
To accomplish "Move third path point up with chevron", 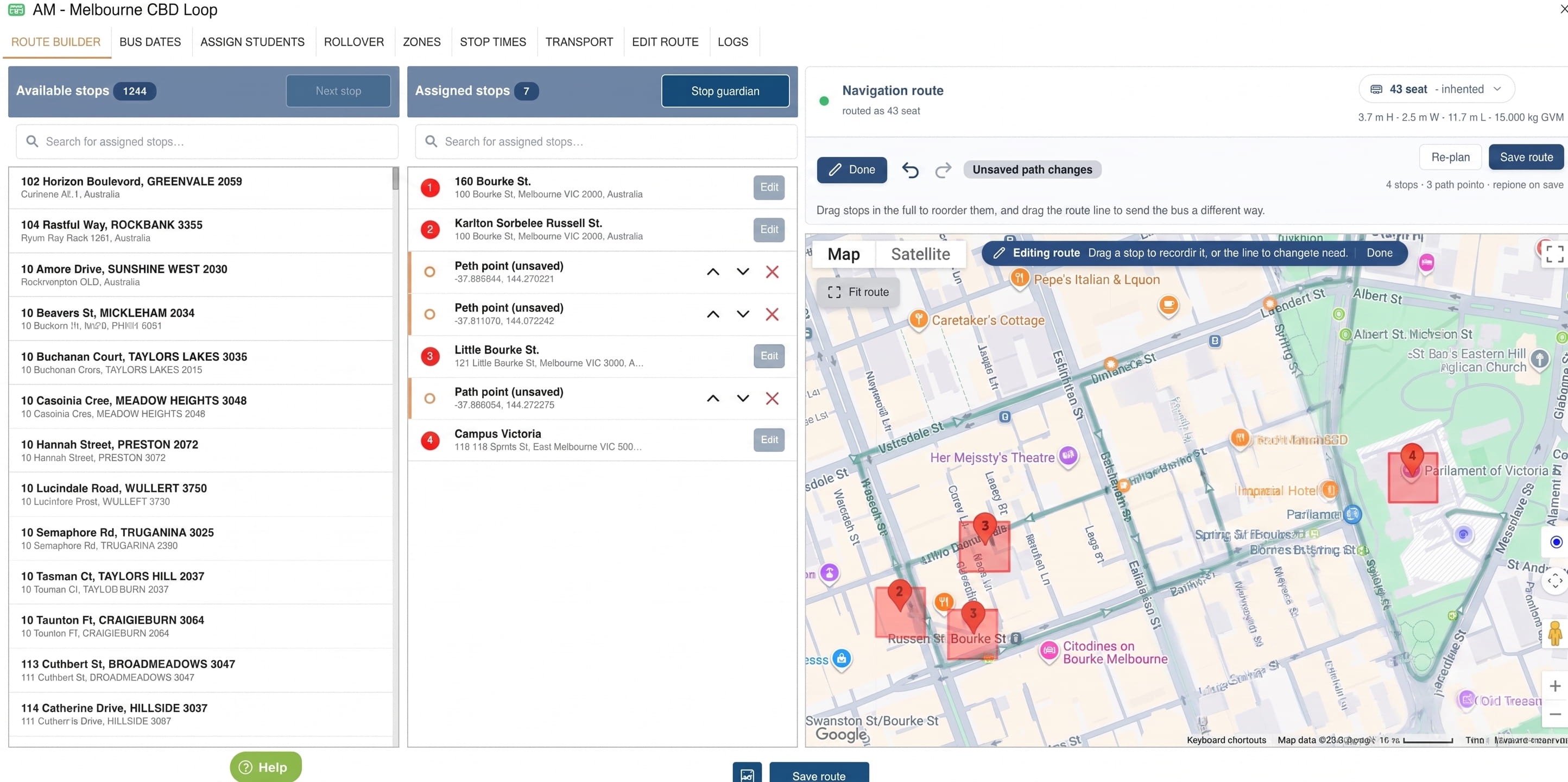I will 713,398.
